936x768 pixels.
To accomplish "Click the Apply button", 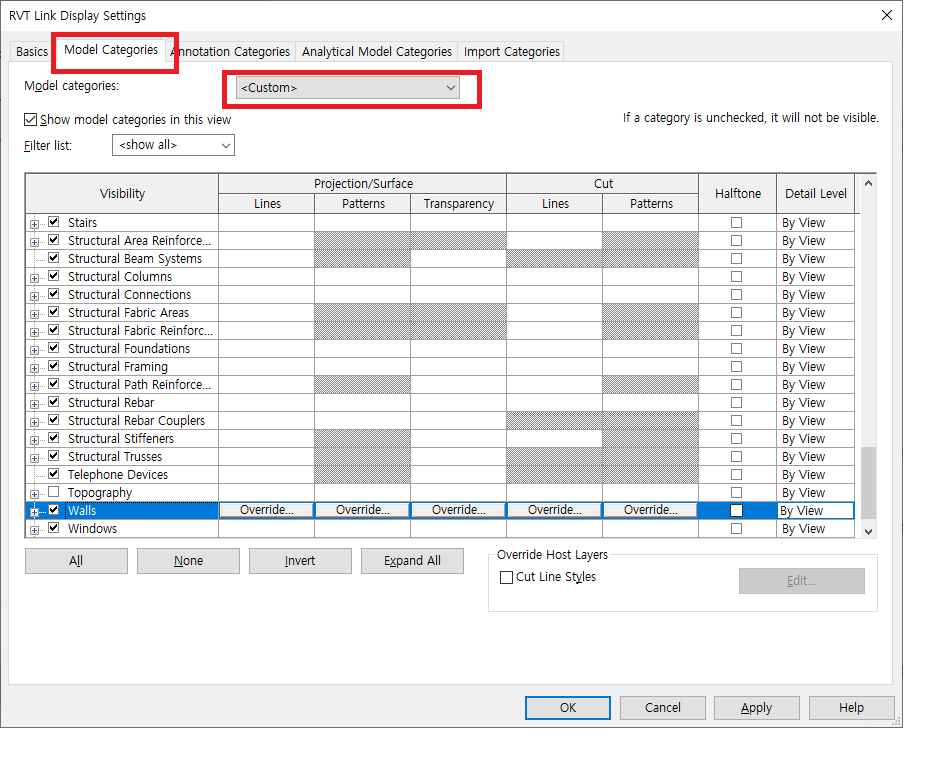I will 756,708.
